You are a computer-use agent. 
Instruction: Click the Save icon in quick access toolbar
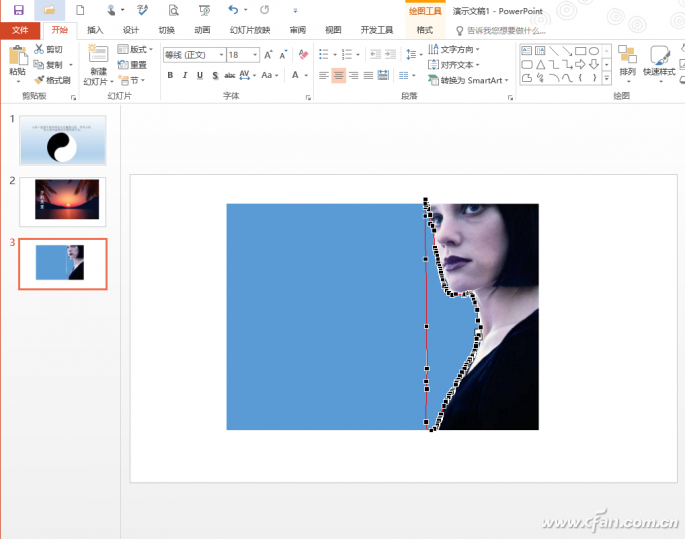point(18,10)
